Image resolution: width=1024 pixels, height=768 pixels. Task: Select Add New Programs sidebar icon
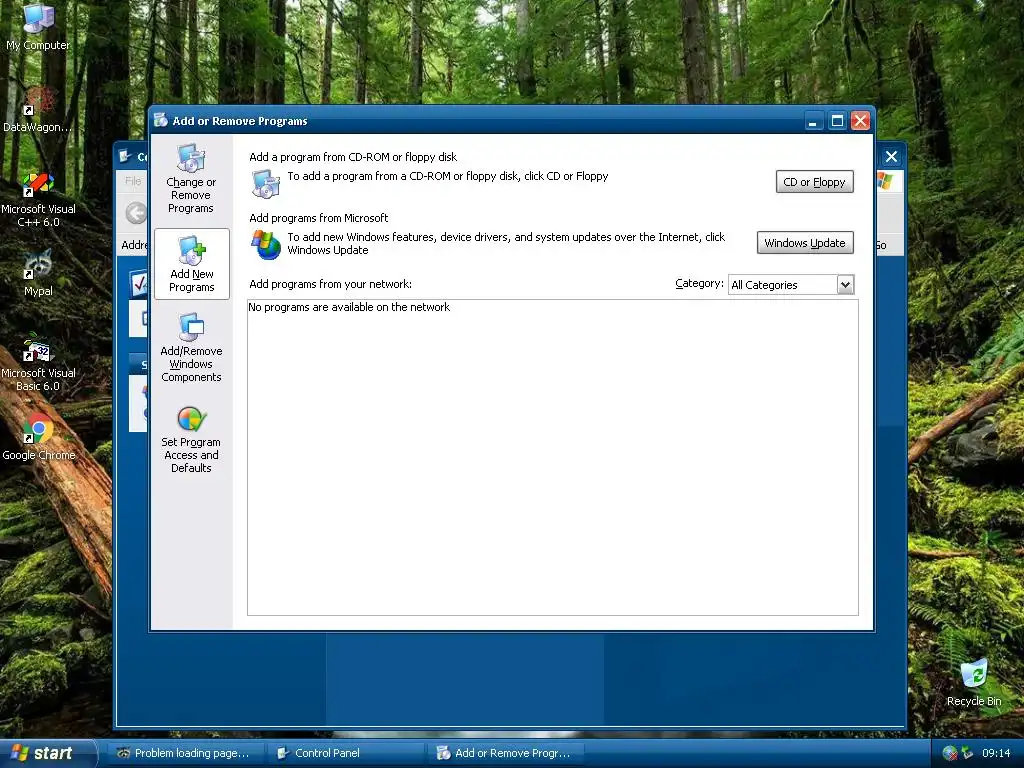click(x=191, y=264)
